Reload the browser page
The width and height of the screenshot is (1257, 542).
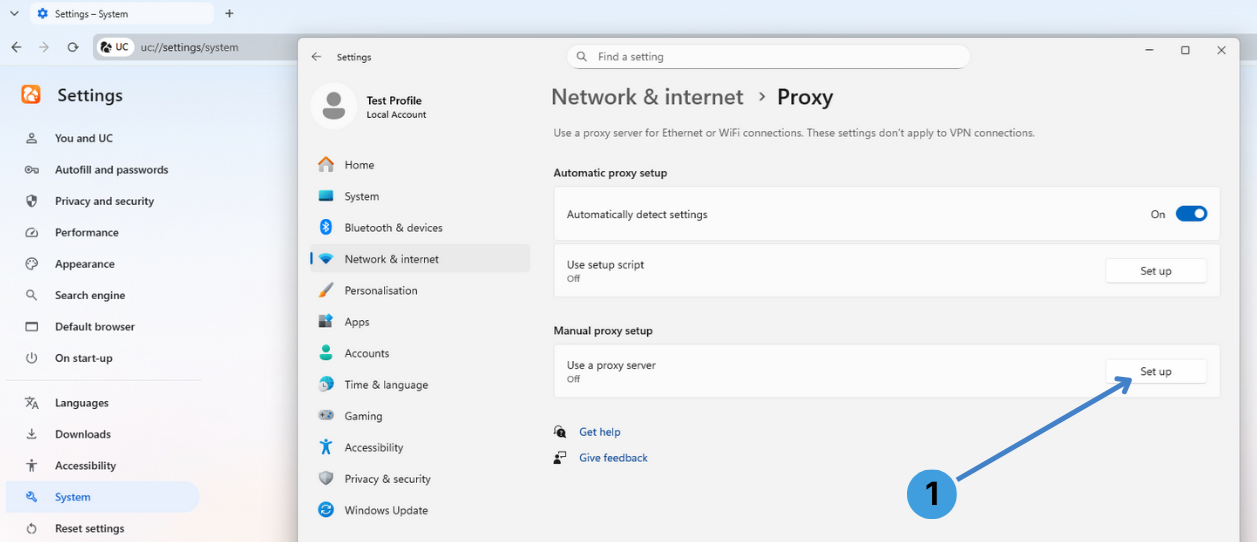coord(73,47)
